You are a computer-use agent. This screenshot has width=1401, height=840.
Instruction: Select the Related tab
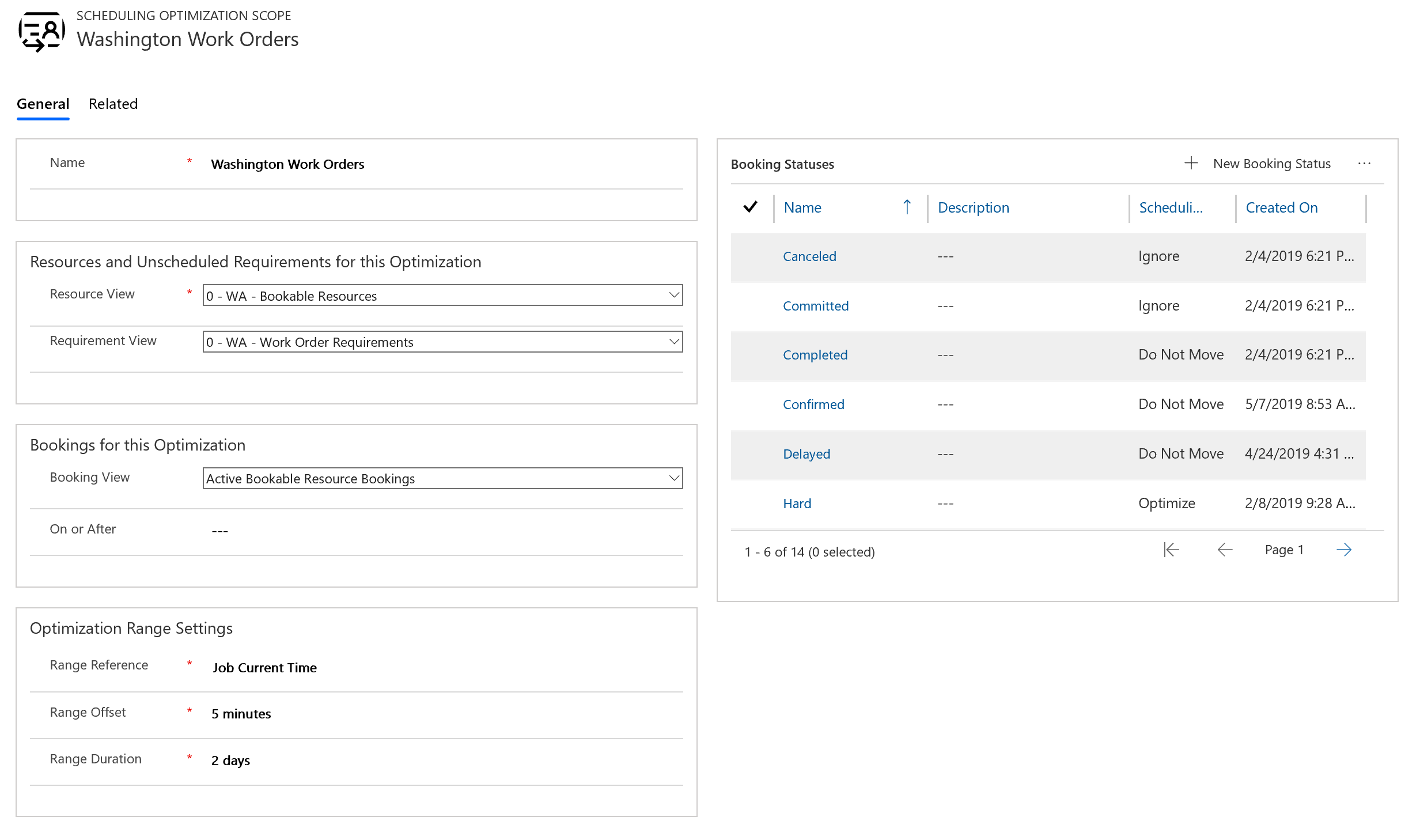(x=113, y=103)
